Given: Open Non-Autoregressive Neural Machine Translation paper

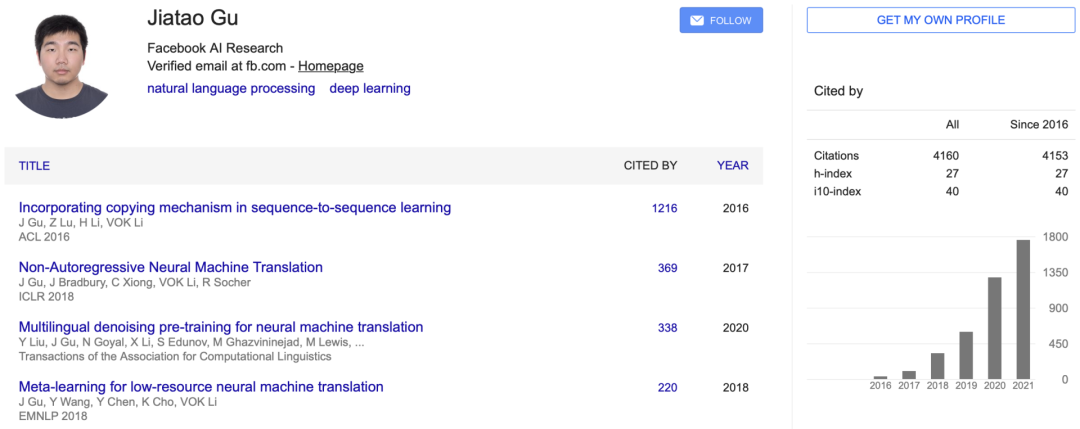Looking at the screenshot, I should pyautogui.click(x=171, y=267).
